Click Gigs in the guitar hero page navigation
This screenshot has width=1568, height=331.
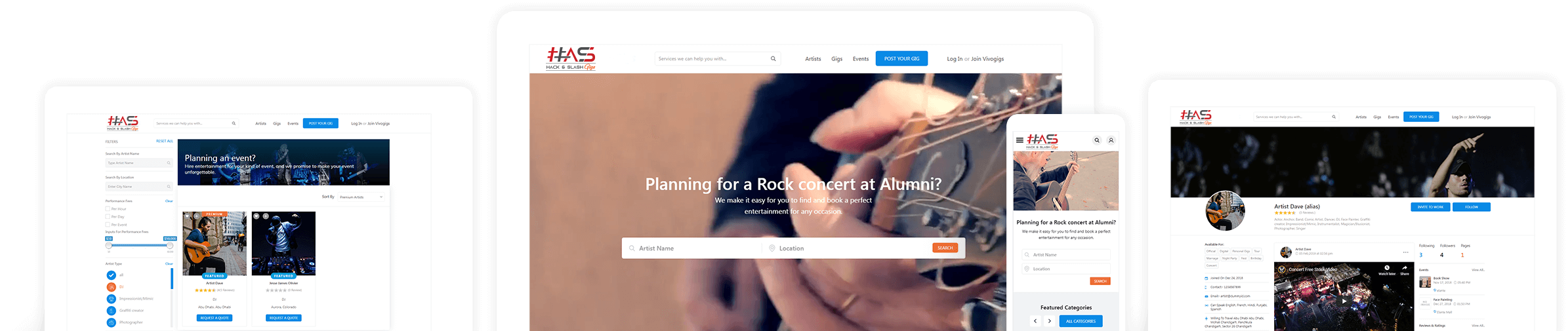tap(836, 59)
